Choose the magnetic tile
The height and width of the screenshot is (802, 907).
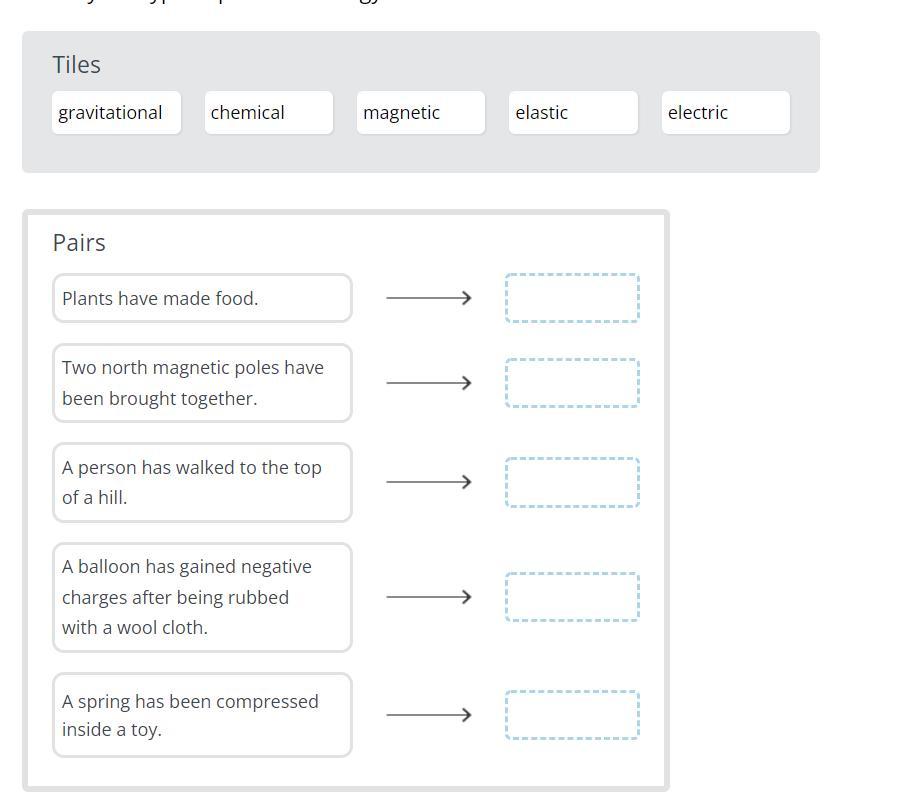click(x=421, y=113)
